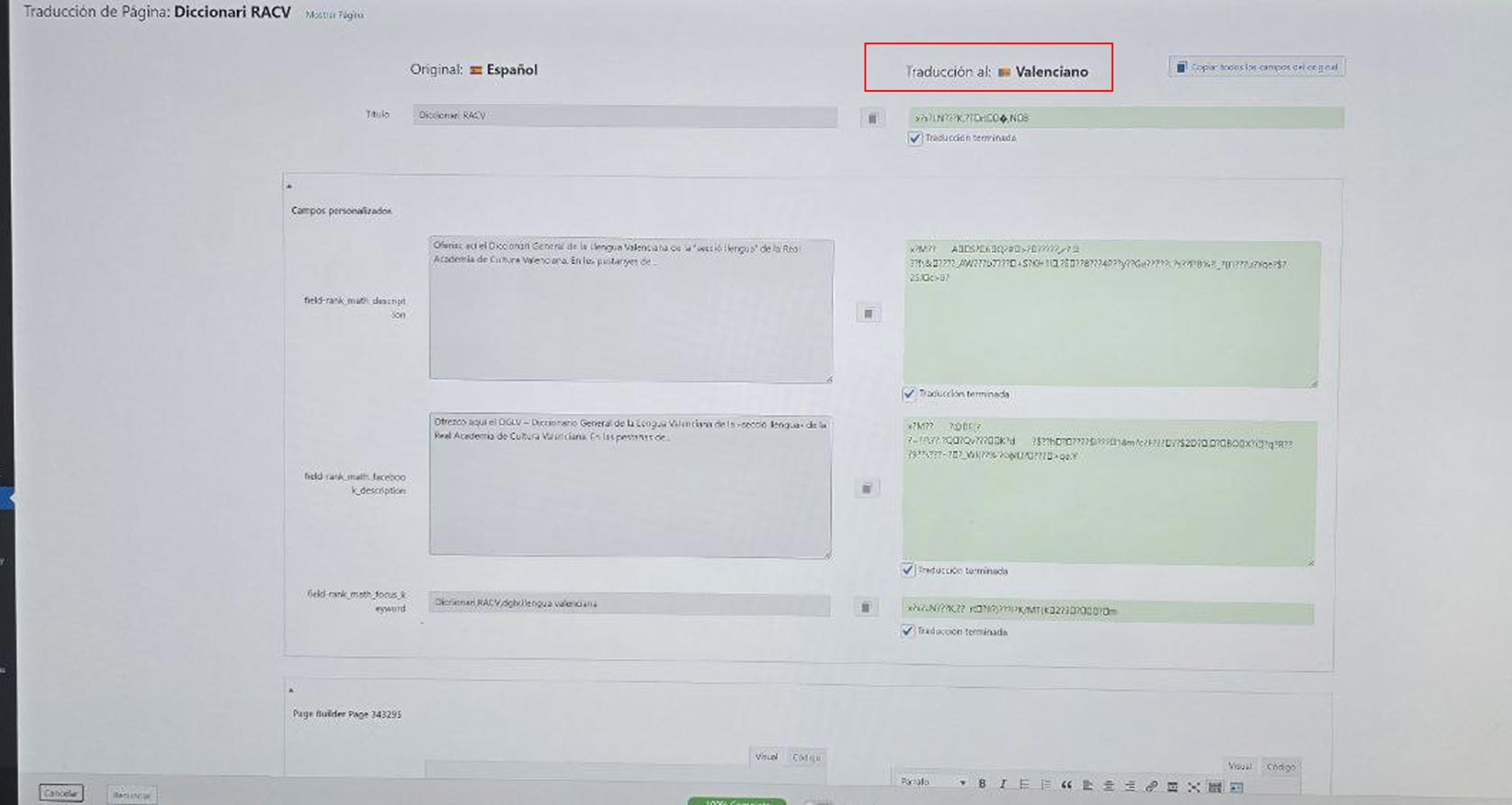Insert a blockquote in the editor
Image resolution: width=1512 pixels, height=805 pixels.
click(1067, 785)
